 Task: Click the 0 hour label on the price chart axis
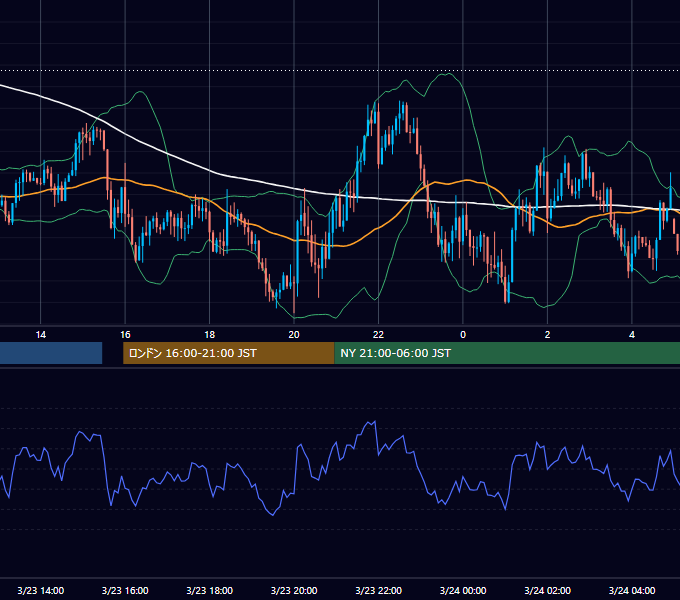click(463, 335)
